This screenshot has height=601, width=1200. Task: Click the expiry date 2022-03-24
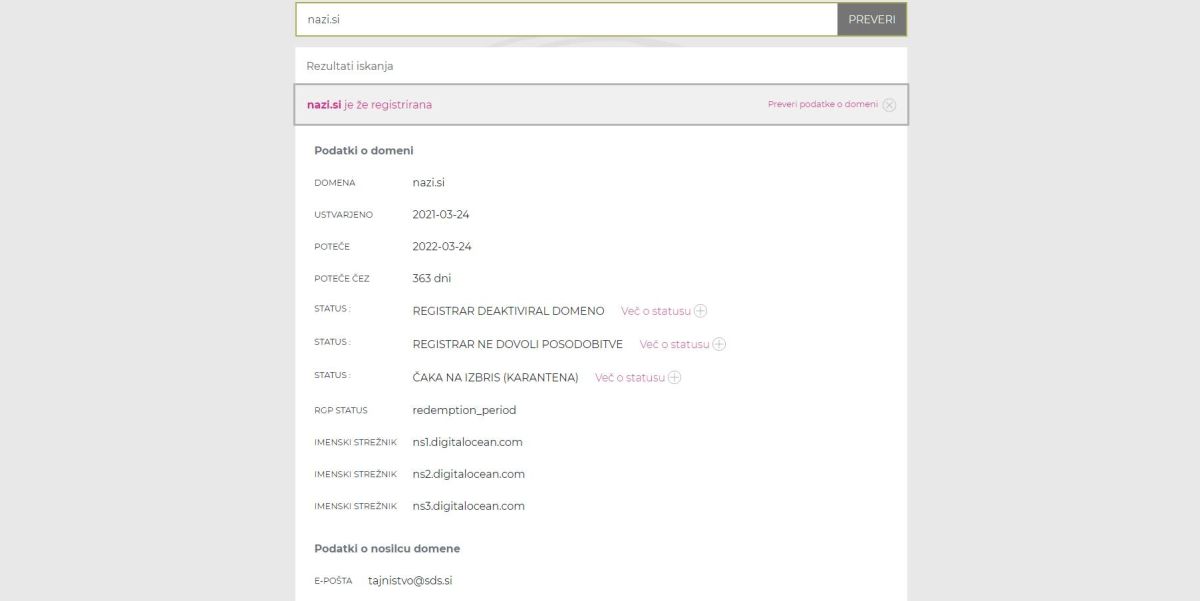pos(441,246)
